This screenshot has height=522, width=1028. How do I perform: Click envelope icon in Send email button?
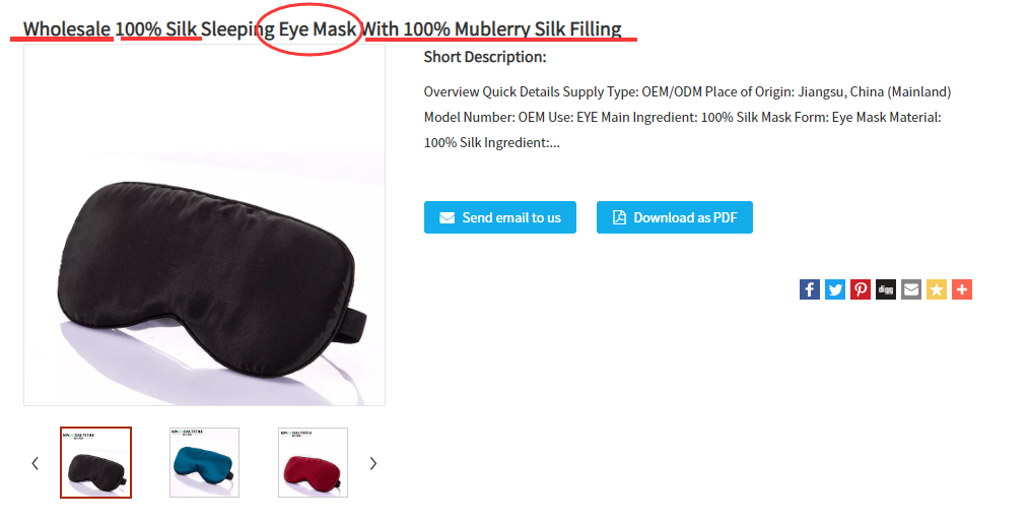pyautogui.click(x=447, y=218)
